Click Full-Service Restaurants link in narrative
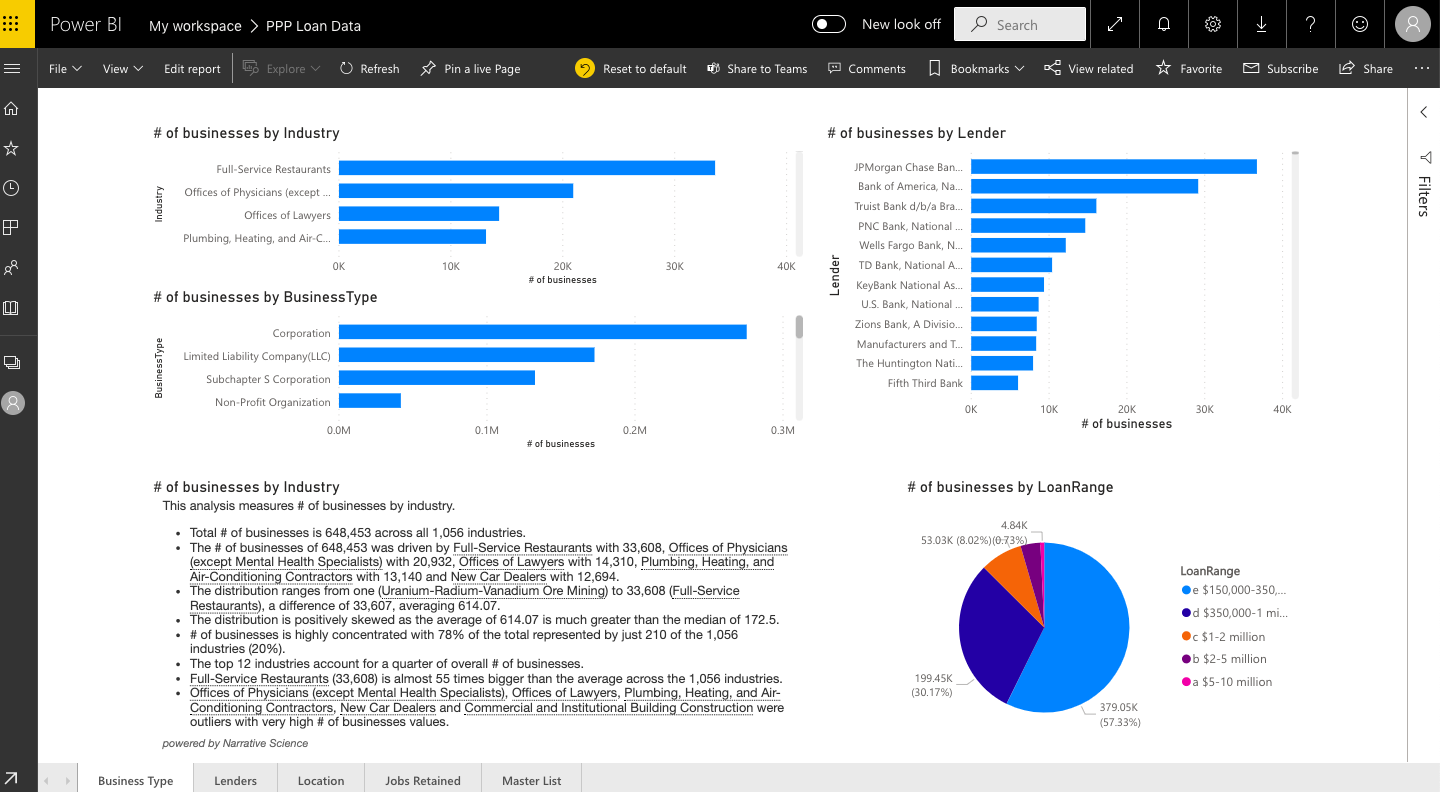This screenshot has width=1440, height=792. click(522, 548)
